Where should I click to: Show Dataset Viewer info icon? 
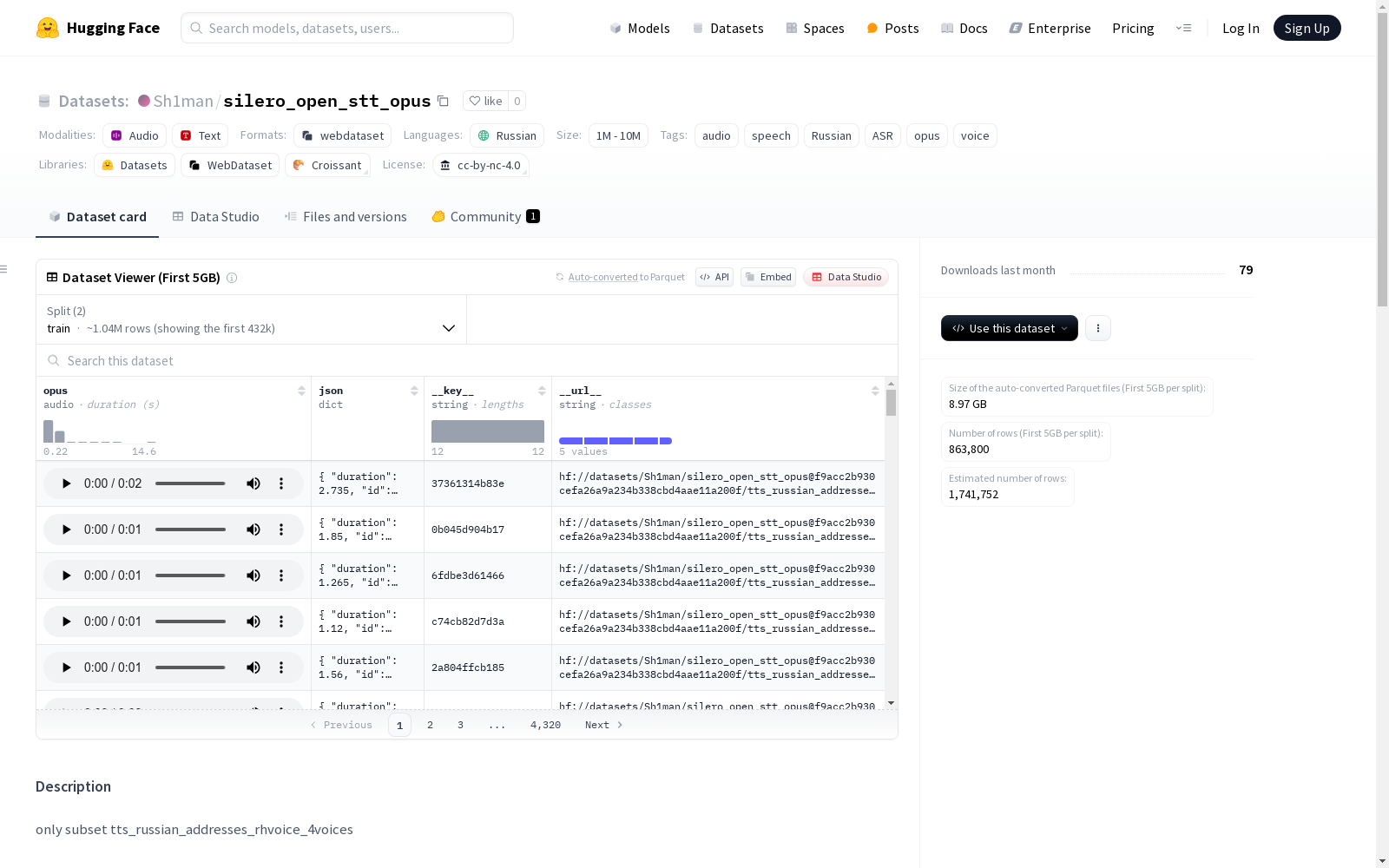tap(232, 278)
